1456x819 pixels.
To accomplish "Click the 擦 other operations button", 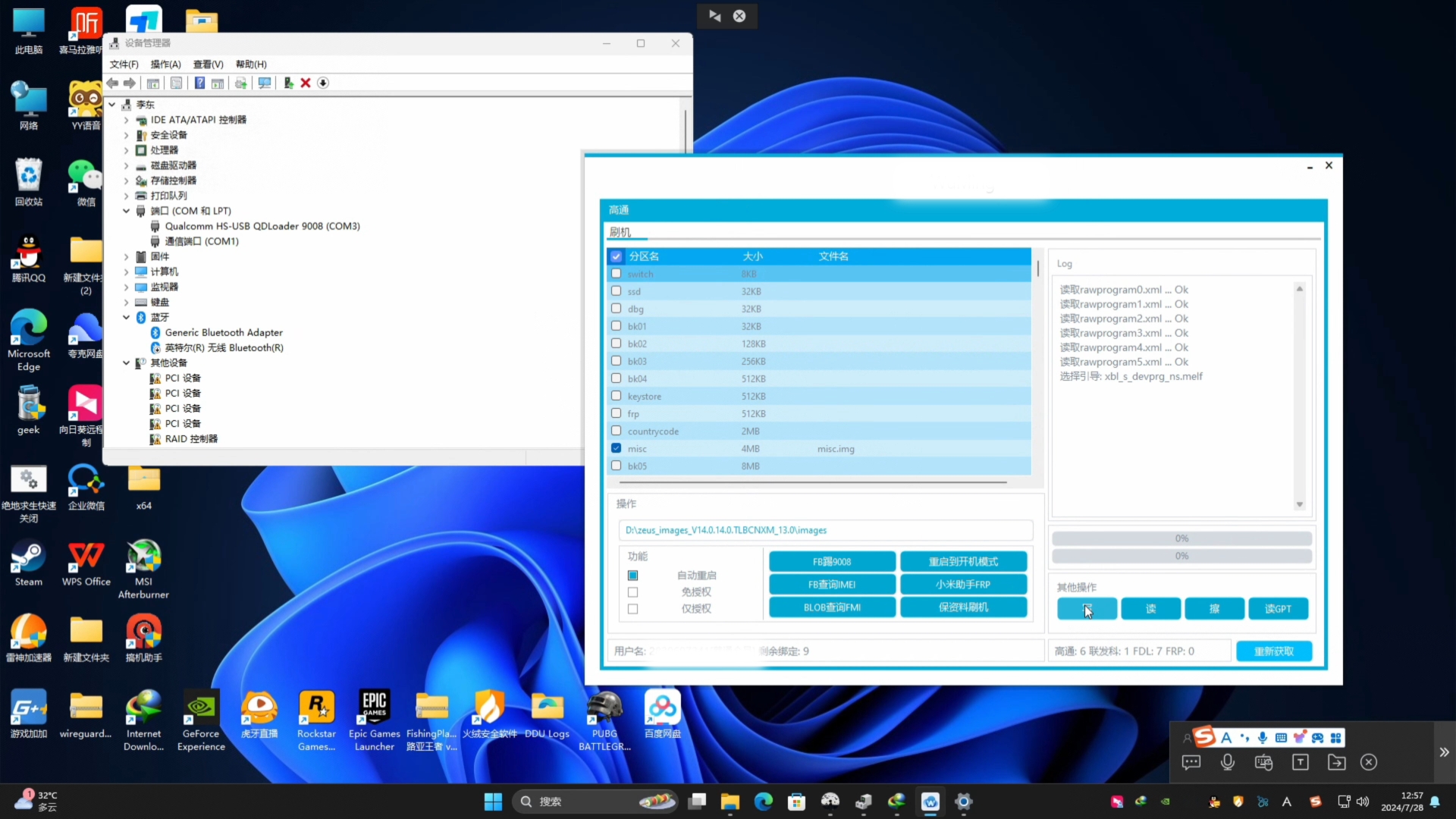I will click(1213, 609).
